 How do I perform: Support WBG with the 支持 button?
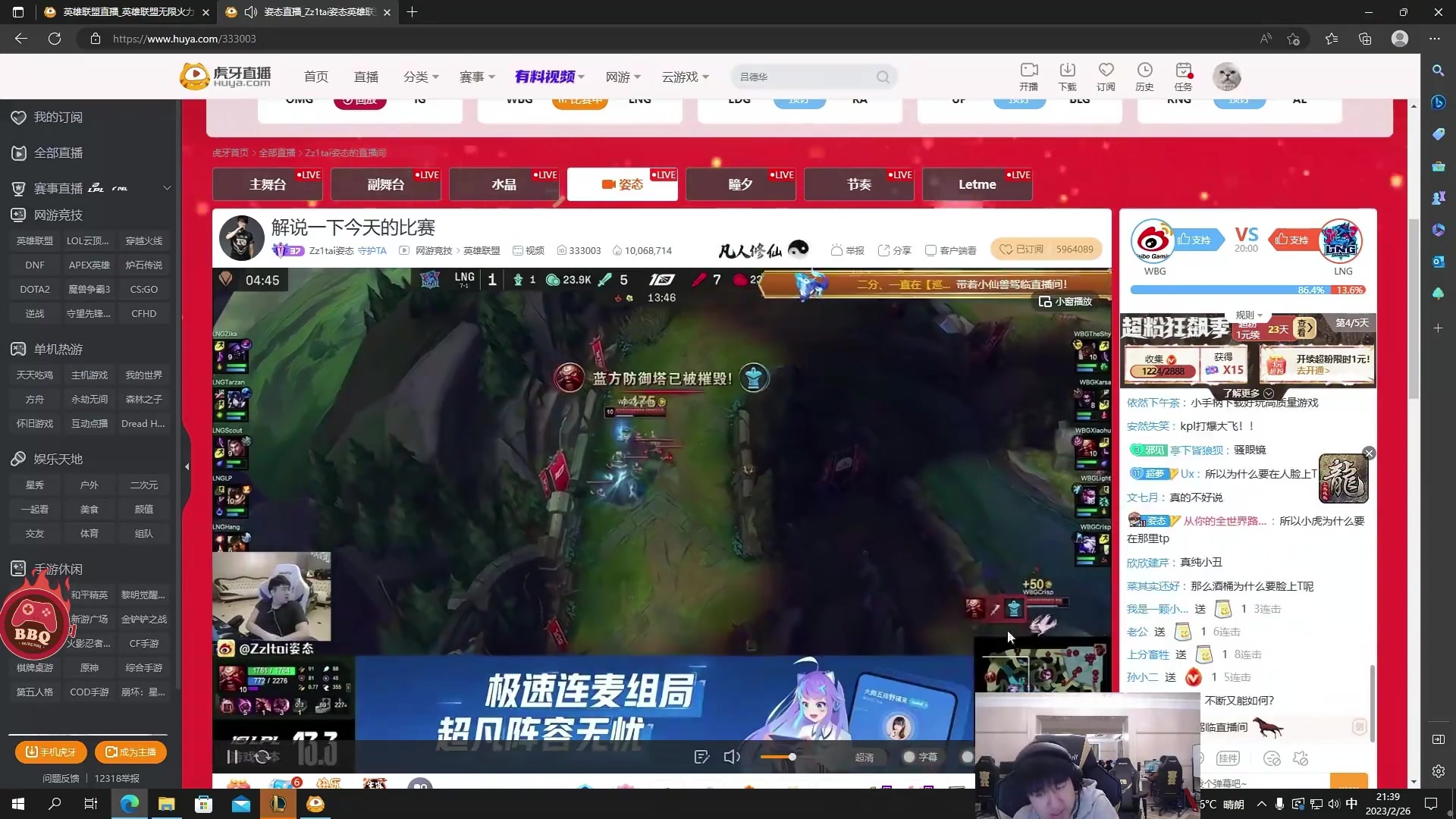pos(1199,240)
